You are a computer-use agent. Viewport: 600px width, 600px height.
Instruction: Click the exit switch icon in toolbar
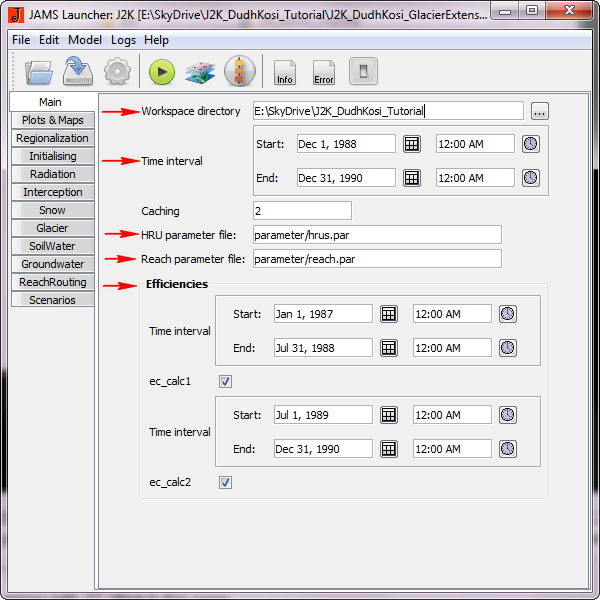pos(363,72)
